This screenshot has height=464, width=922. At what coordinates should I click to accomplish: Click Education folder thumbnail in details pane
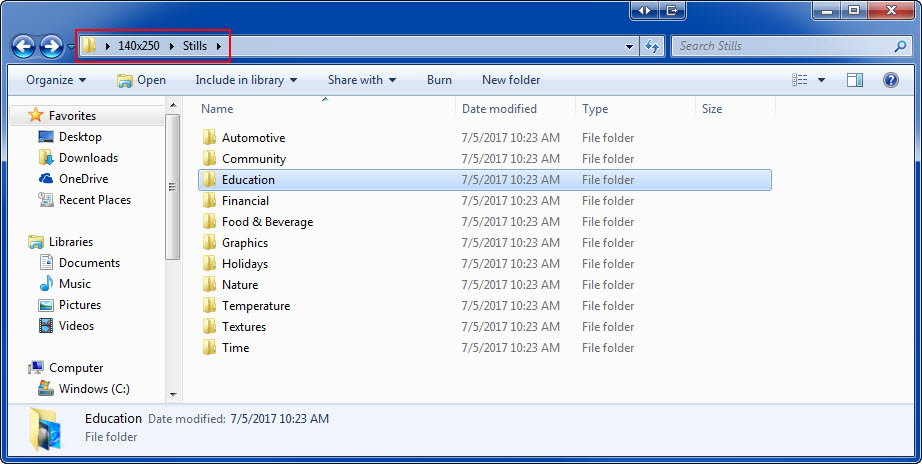(x=45, y=429)
